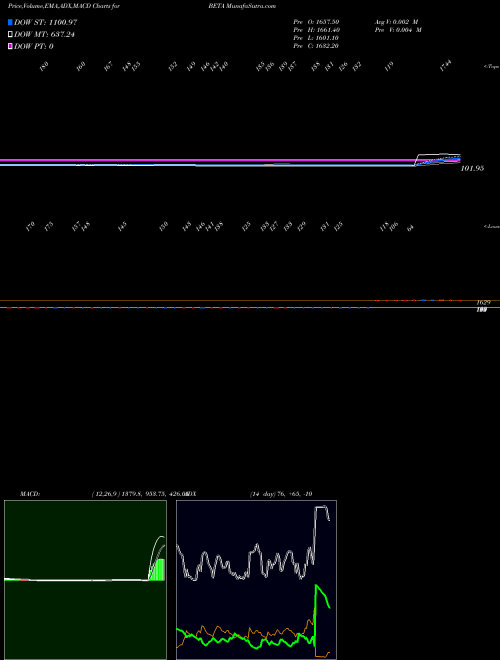Select the previous high 'H: 1661.40' value
Screen dimensions: 500x660
tap(324, 30)
